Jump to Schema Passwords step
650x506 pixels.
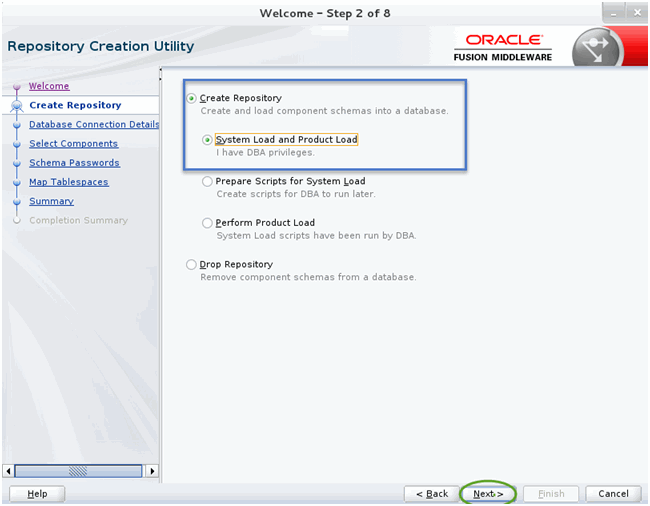point(74,163)
